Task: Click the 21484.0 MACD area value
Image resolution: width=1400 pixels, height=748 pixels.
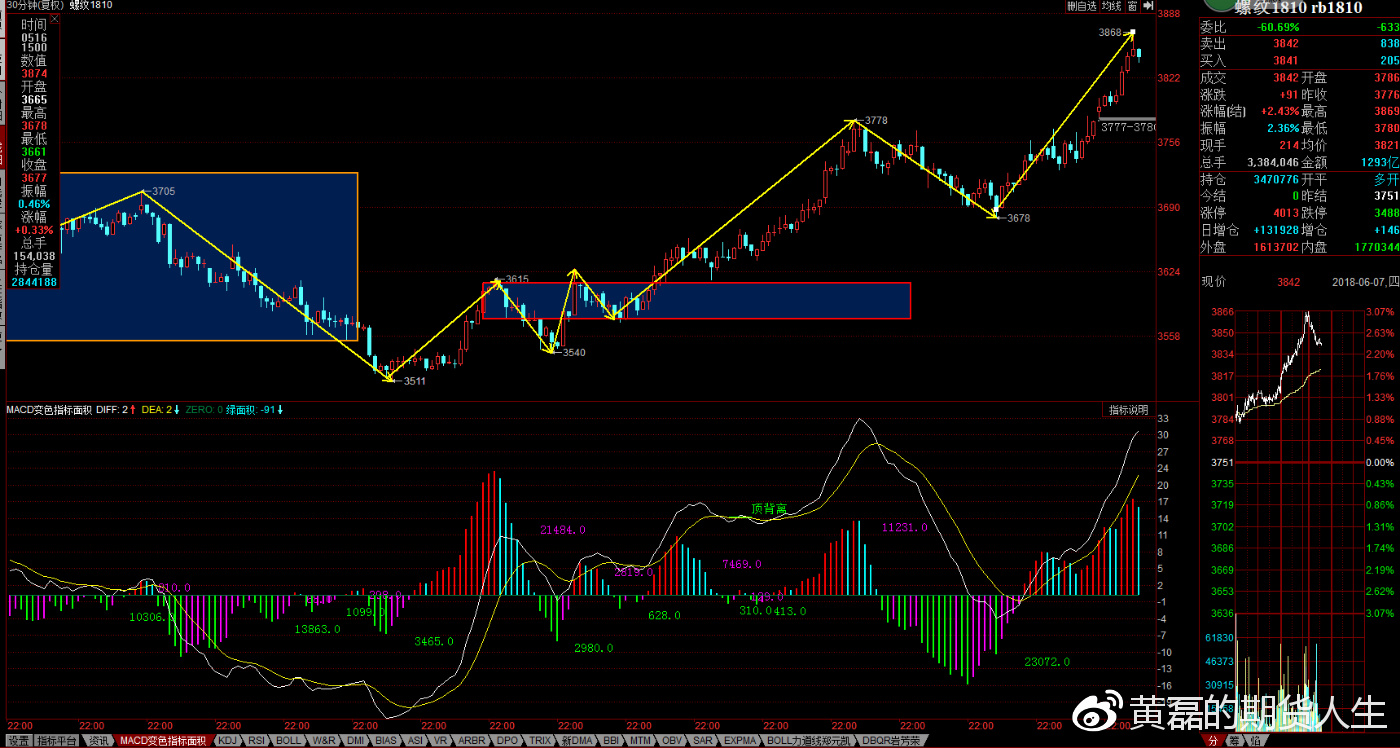Action: (x=563, y=530)
